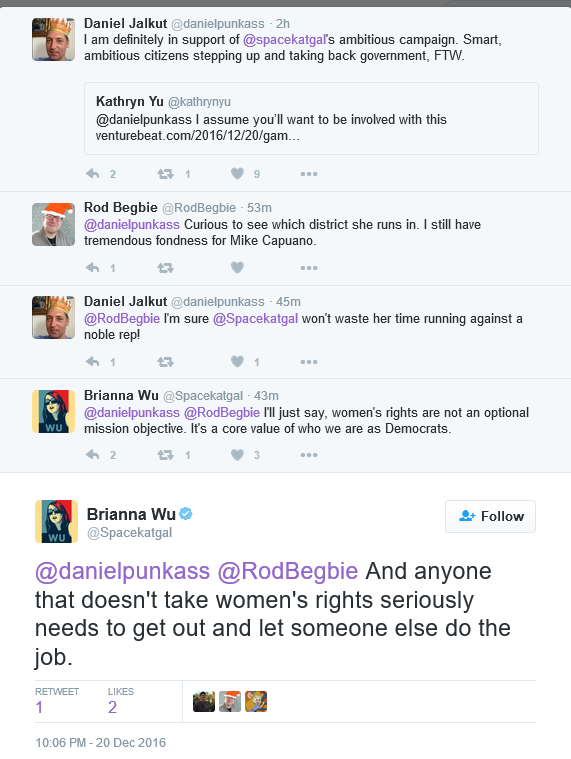Retweet Daniel Jalkut's 45m reply
Viewport: 571px width, 759px height.
165,362
